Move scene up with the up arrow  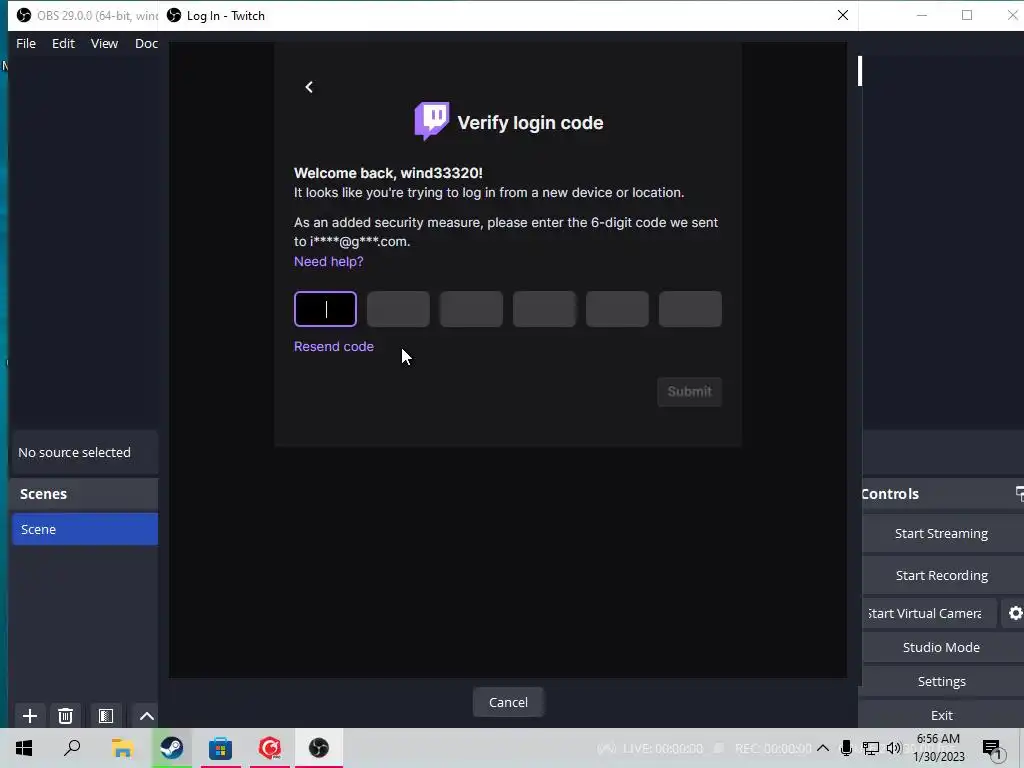tap(147, 716)
